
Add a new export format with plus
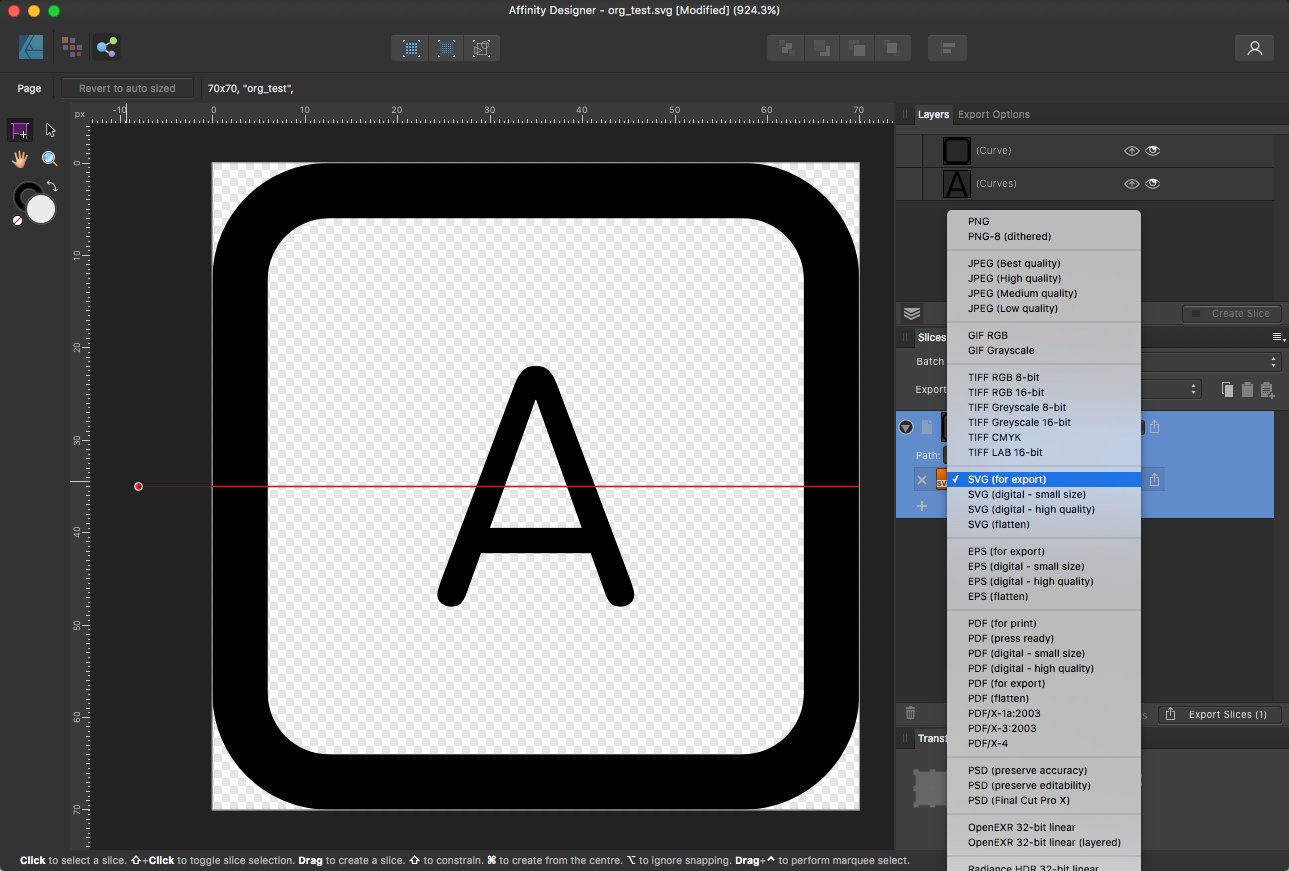coord(922,506)
